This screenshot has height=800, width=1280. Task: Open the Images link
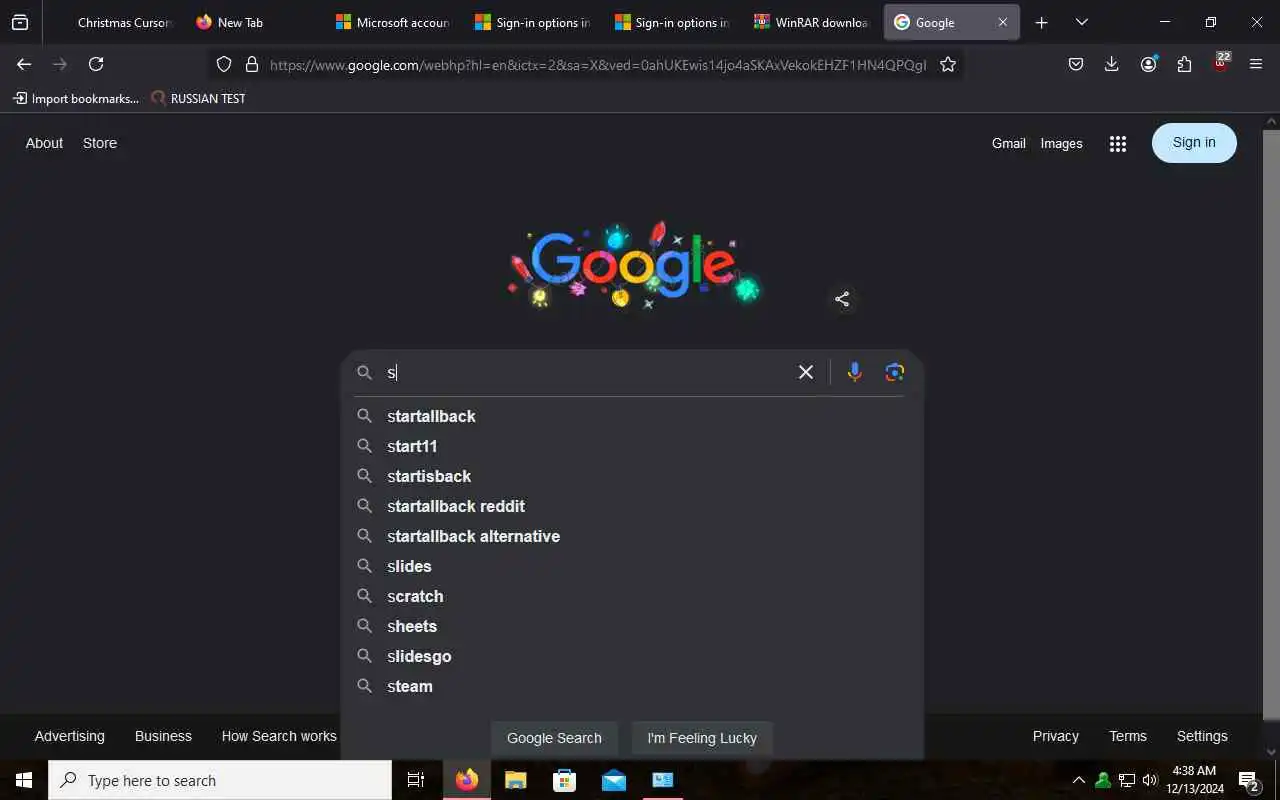pyautogui.click(x=1061, y=143)
